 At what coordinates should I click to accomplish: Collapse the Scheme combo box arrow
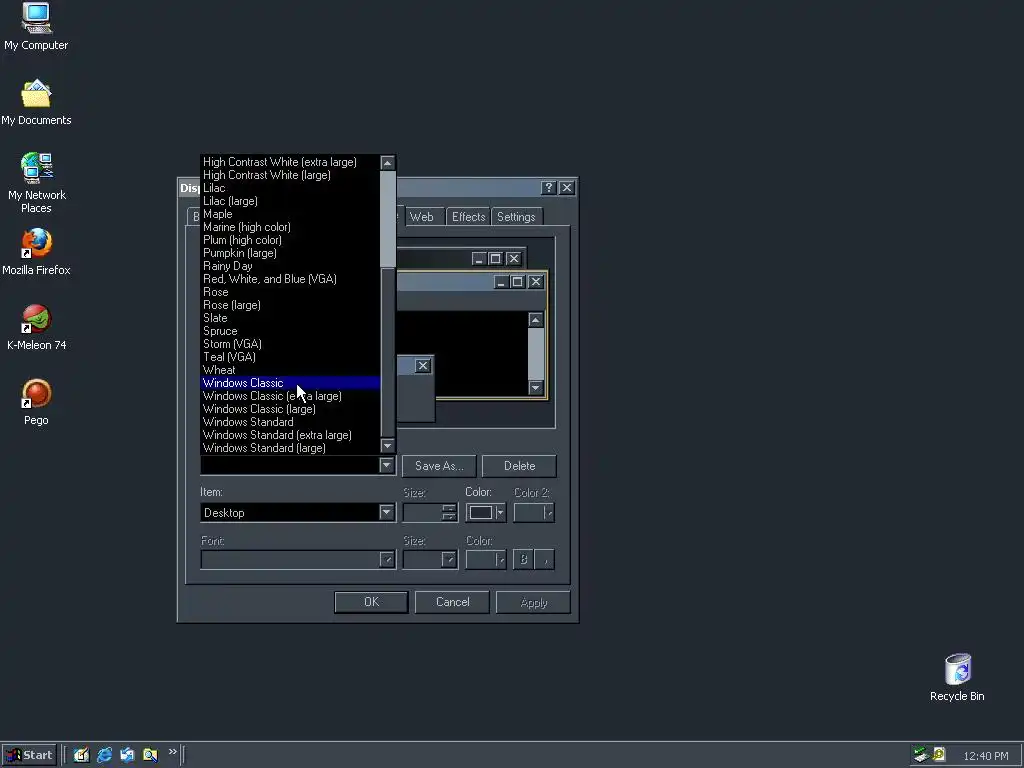(387, 465)
